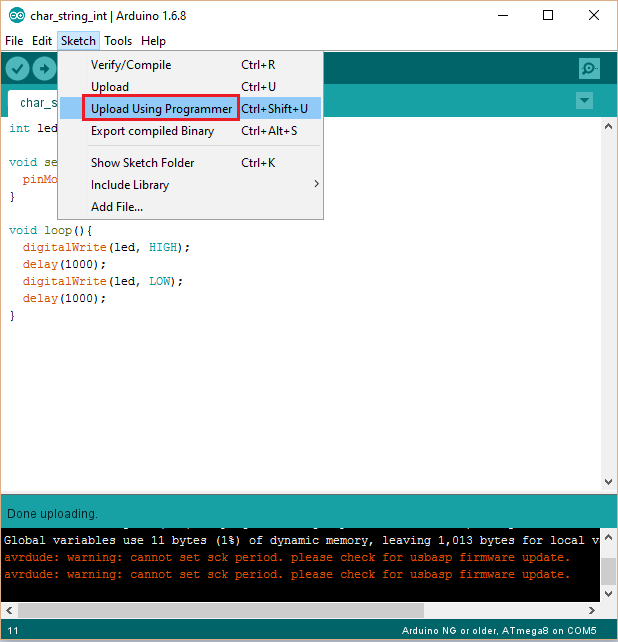Click the console horizontal scrollbar thumb
This screenshot has height=642, width=618.
click(x=221, y=610)
